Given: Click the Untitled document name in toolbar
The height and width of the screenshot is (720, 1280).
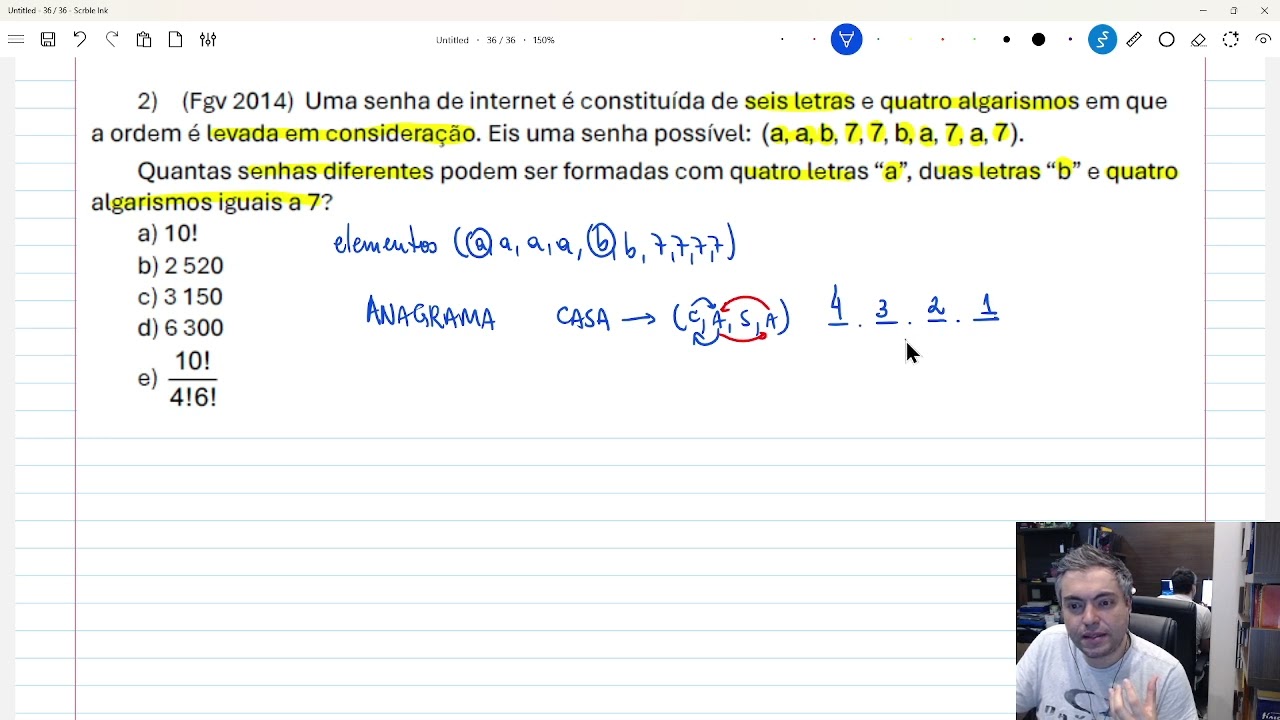Looking at the screenshot, I should pyautogui.click(x=452, y=40).
